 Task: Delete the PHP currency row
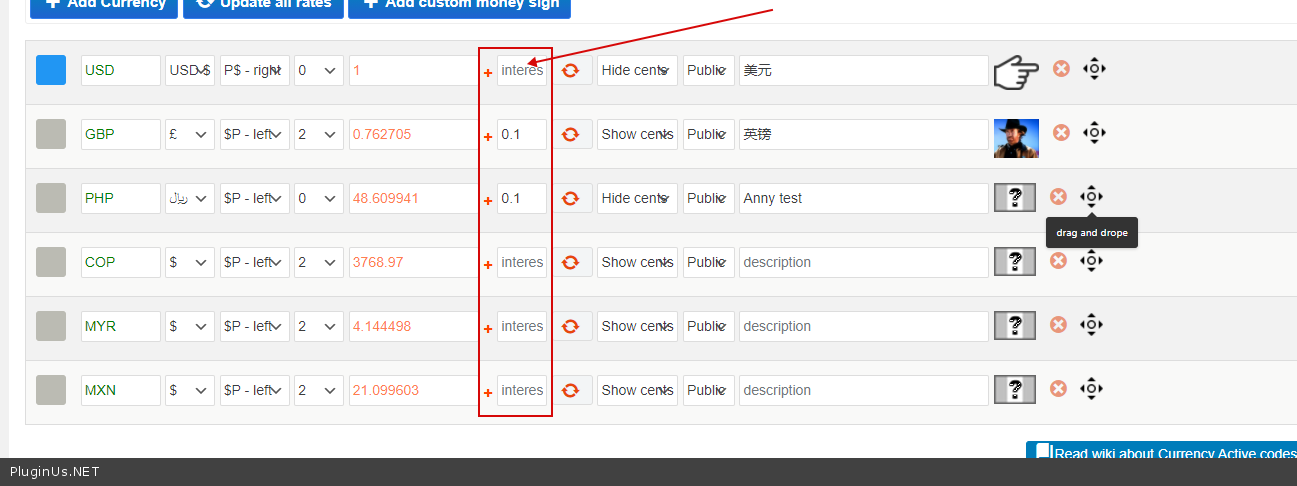click(x=1058, y=196)
